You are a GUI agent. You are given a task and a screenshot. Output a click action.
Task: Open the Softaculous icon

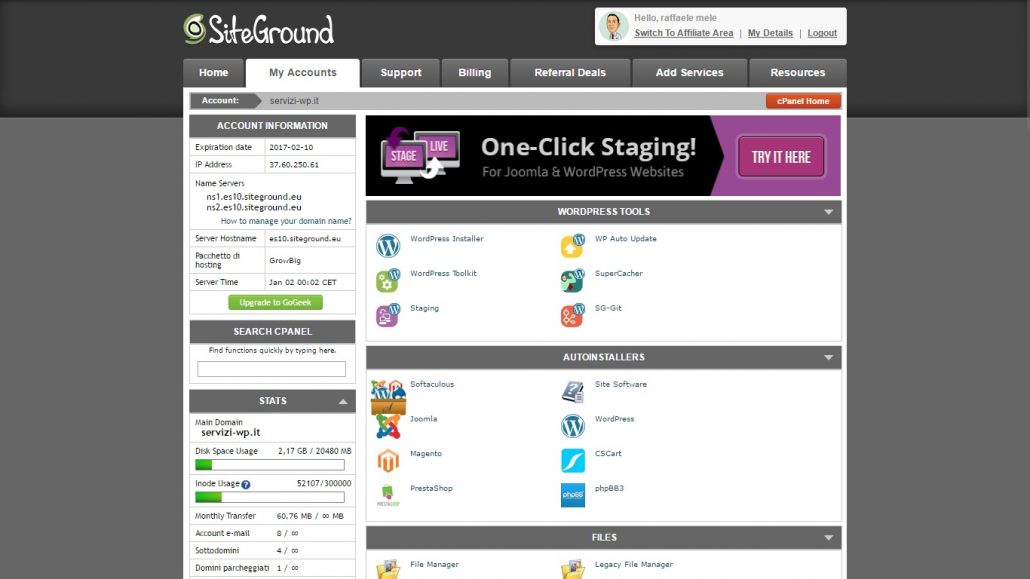(x=388, y=396)
